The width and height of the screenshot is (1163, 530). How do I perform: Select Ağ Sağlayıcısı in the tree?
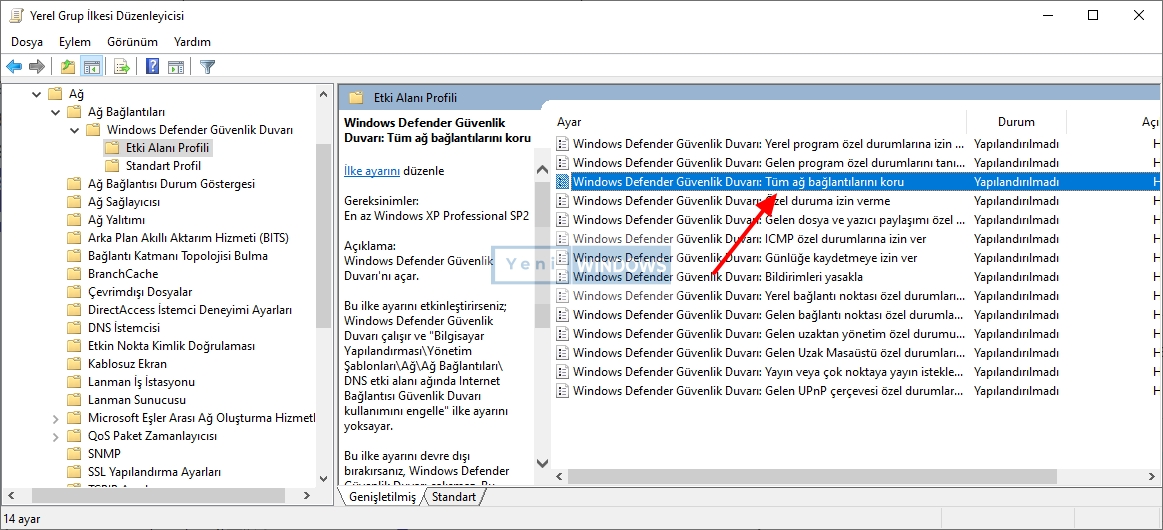coord(124,202)
